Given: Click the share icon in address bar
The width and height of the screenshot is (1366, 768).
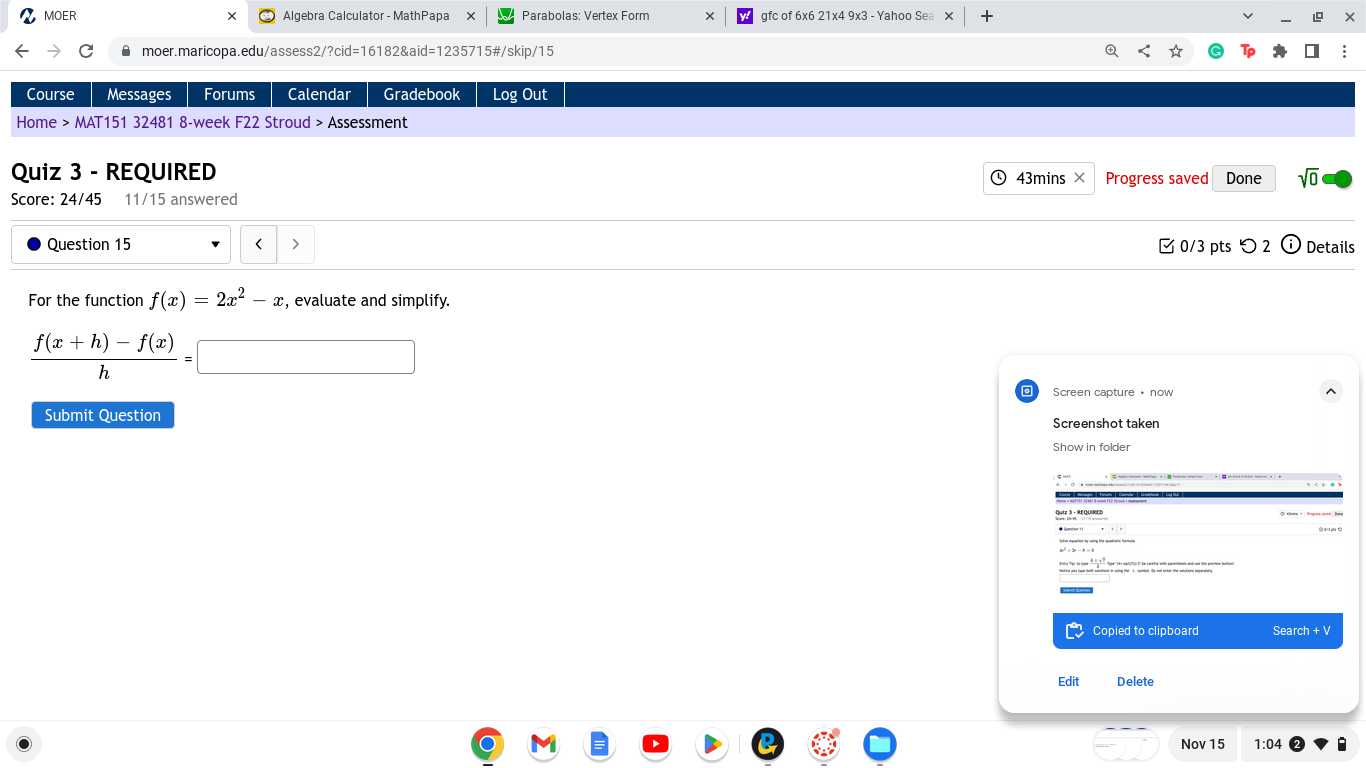Looking at the screenshot, I should click(1144, 51).
